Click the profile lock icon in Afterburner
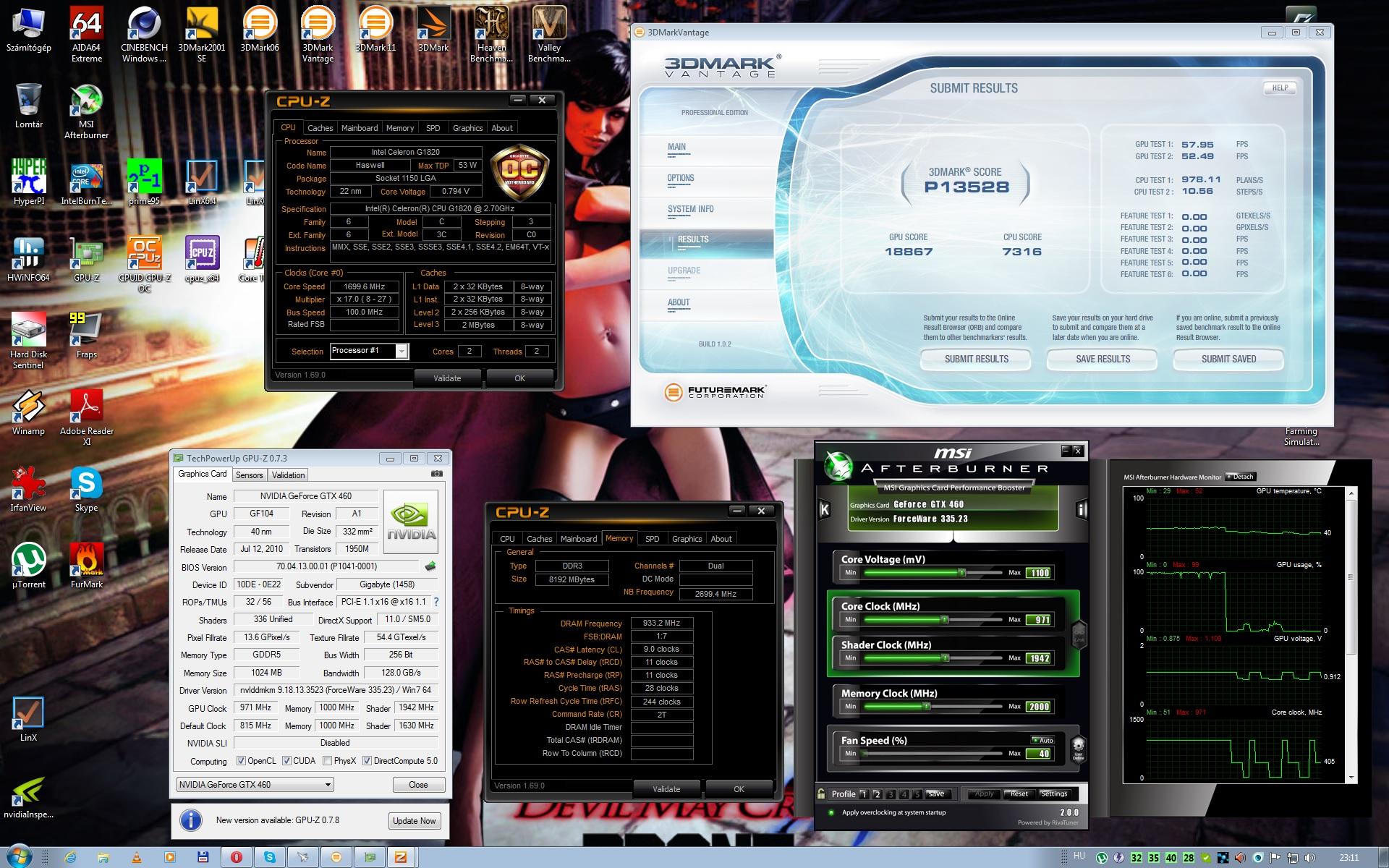The width and height of the screenshot is (1389, 868). point(821,793)
